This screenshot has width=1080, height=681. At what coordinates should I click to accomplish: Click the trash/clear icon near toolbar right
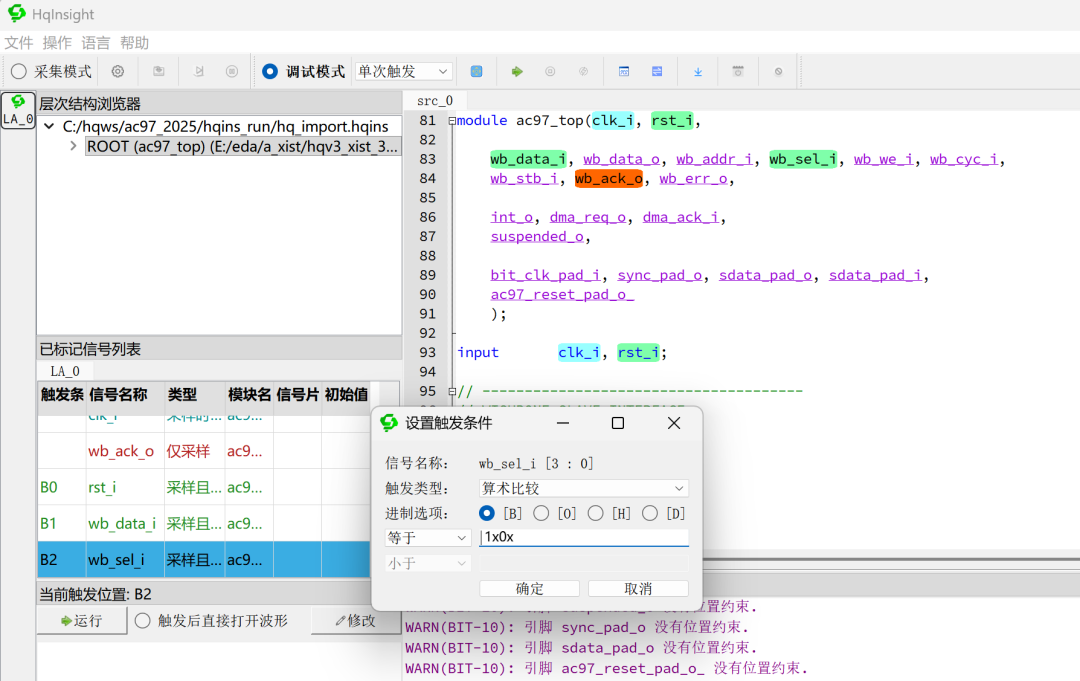[x=737, y=71]
